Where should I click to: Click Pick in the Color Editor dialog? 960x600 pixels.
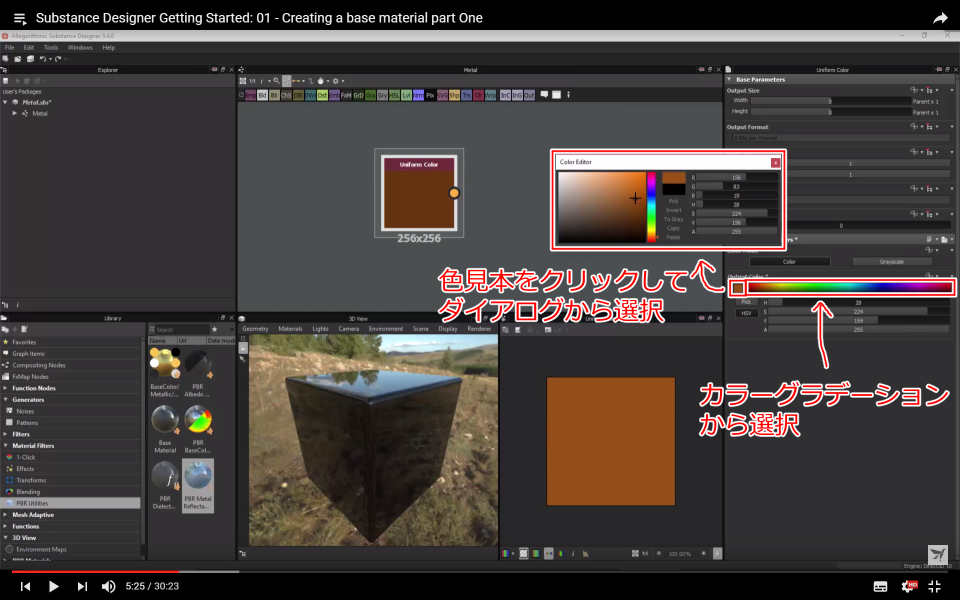point(673,201)
